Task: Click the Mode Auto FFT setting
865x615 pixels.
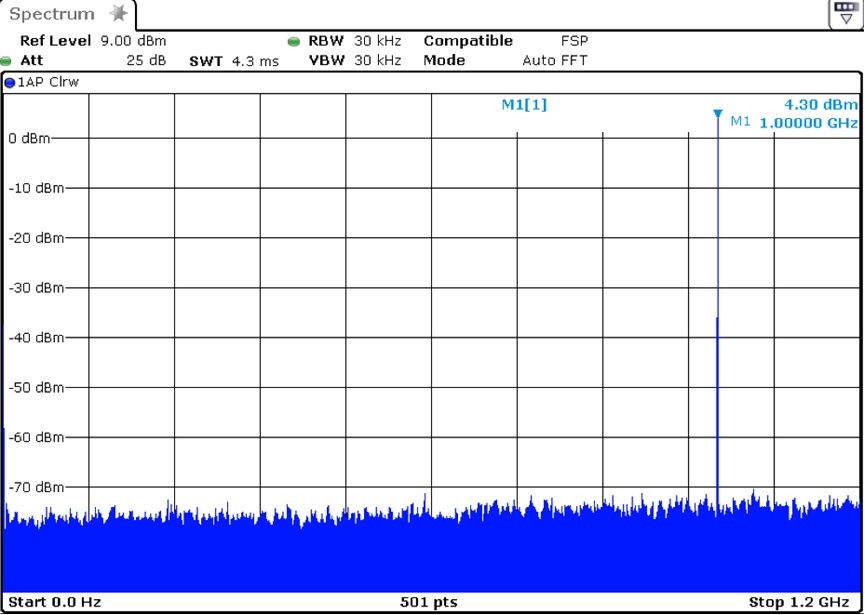Action: (x=554, y=61)
